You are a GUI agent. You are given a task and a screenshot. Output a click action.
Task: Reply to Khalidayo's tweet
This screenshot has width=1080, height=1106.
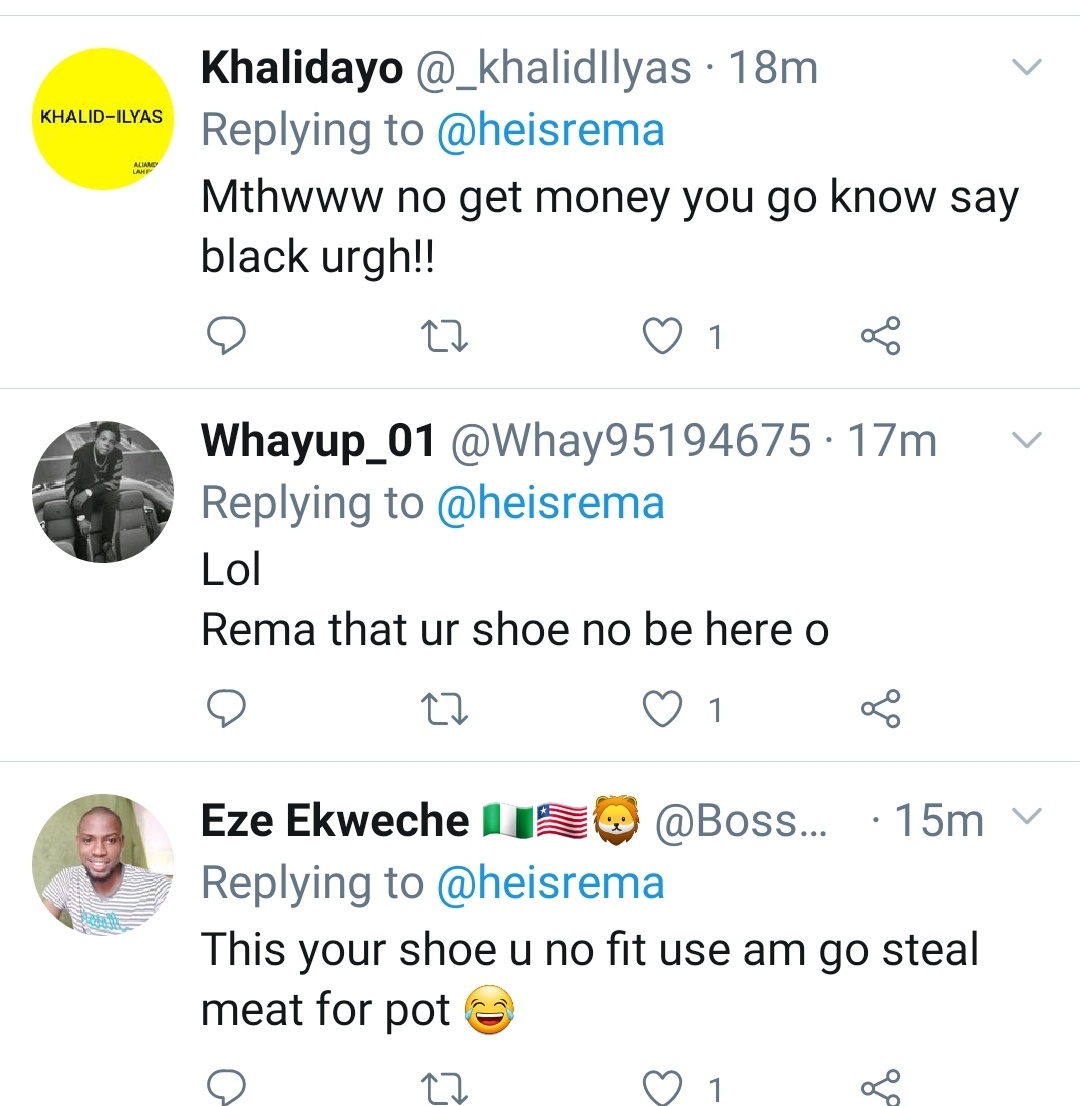tap(226, 337)
